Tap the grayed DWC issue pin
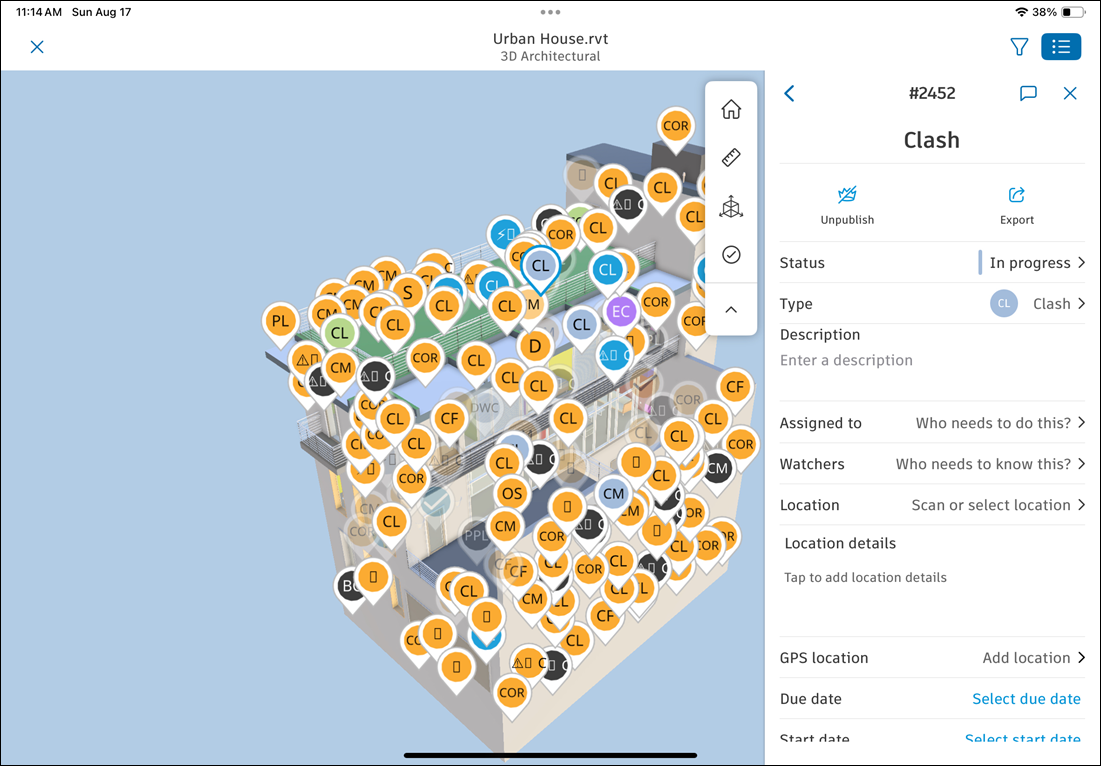The image size is (1101, 766). tap(484, 408)
